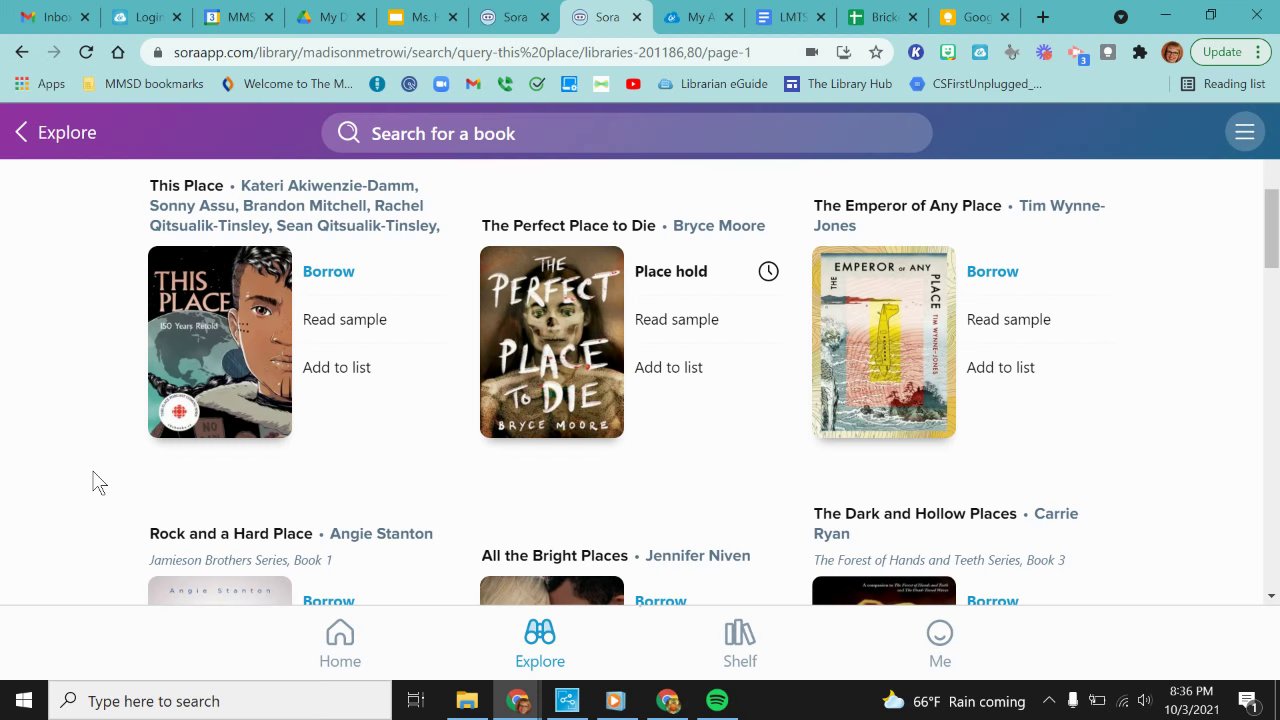The image size is (1280, 720).
Task: Open the Chrome extensions puzzle icon
Action: pyautogui.click(x=1139, y=52)
